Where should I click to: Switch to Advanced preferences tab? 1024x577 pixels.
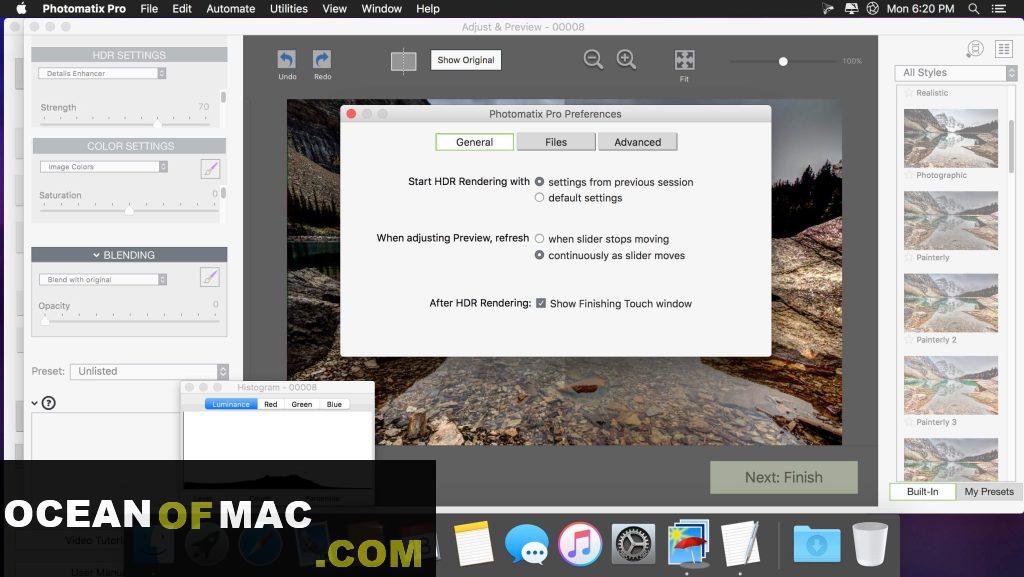coord(637,142)
